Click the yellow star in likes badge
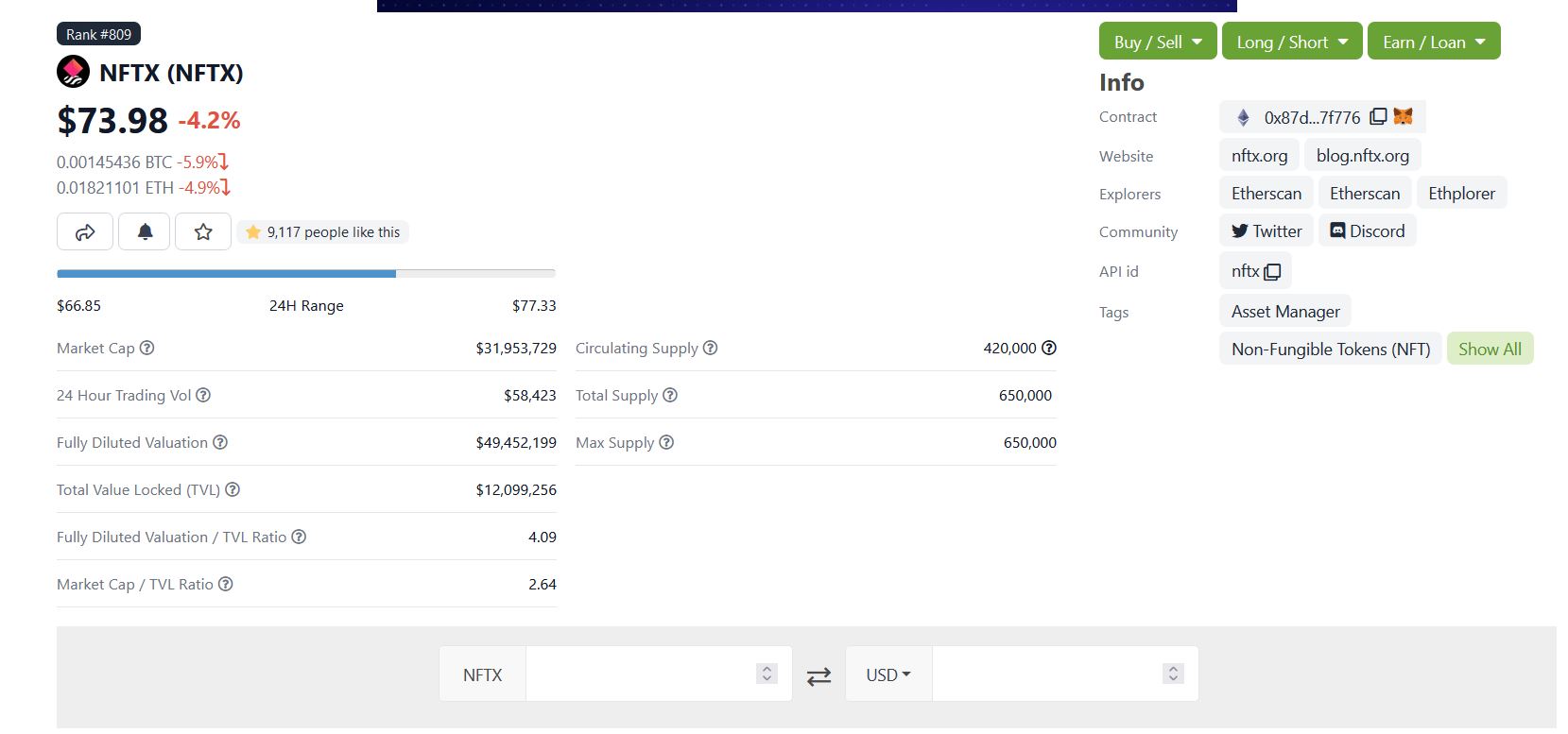 [x=253, y=232]
